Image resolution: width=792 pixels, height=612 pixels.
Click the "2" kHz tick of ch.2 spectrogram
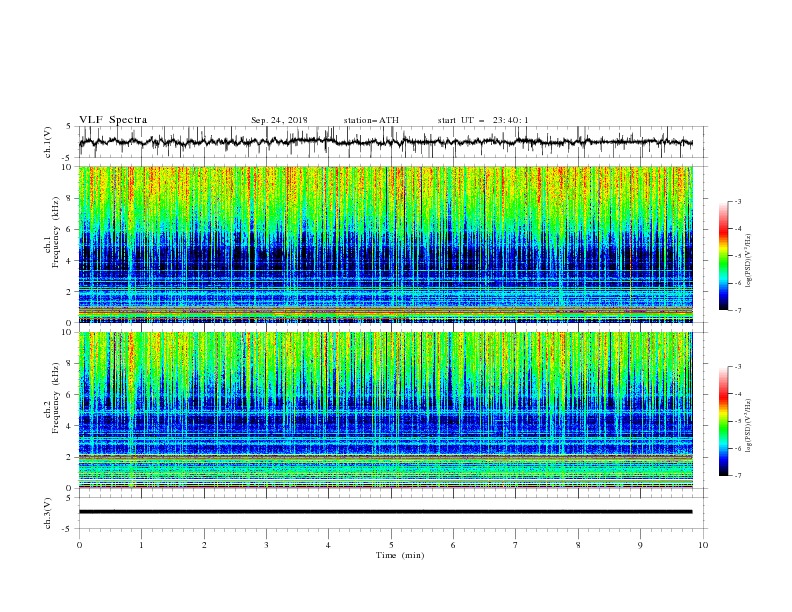(x=70, y=457)
